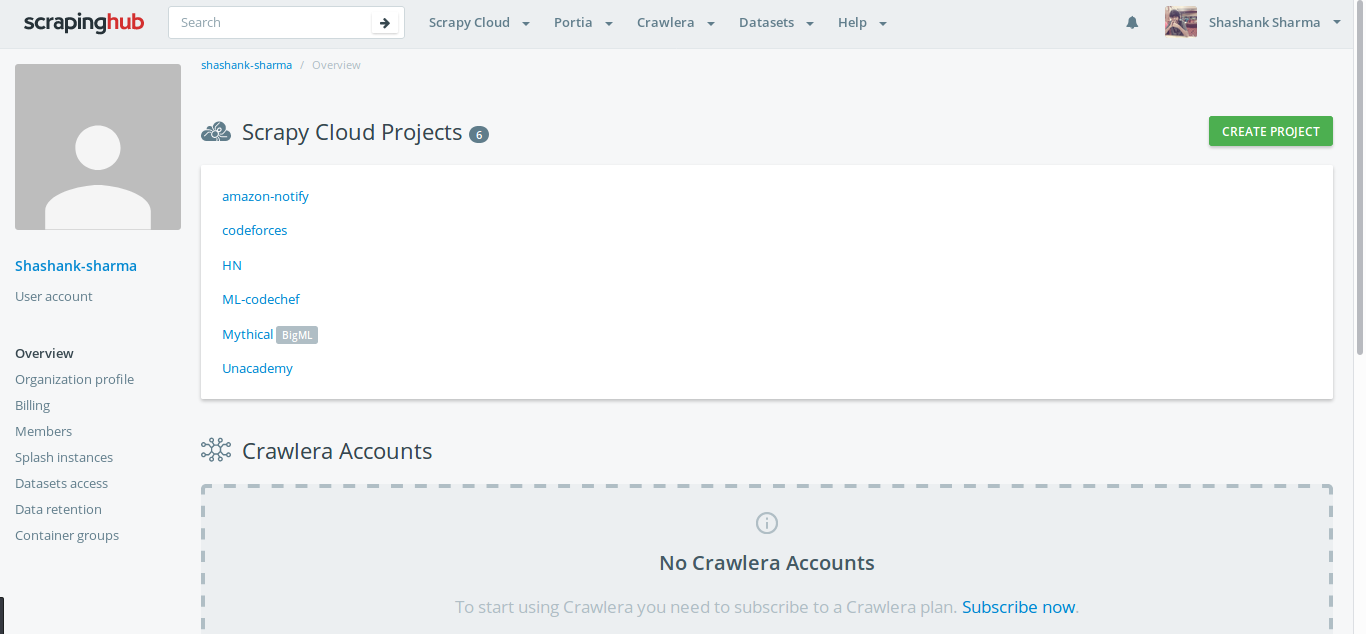1366x634 pixels.
Task: Open the large profile picture placeholder
Action: tap(98, 147)
